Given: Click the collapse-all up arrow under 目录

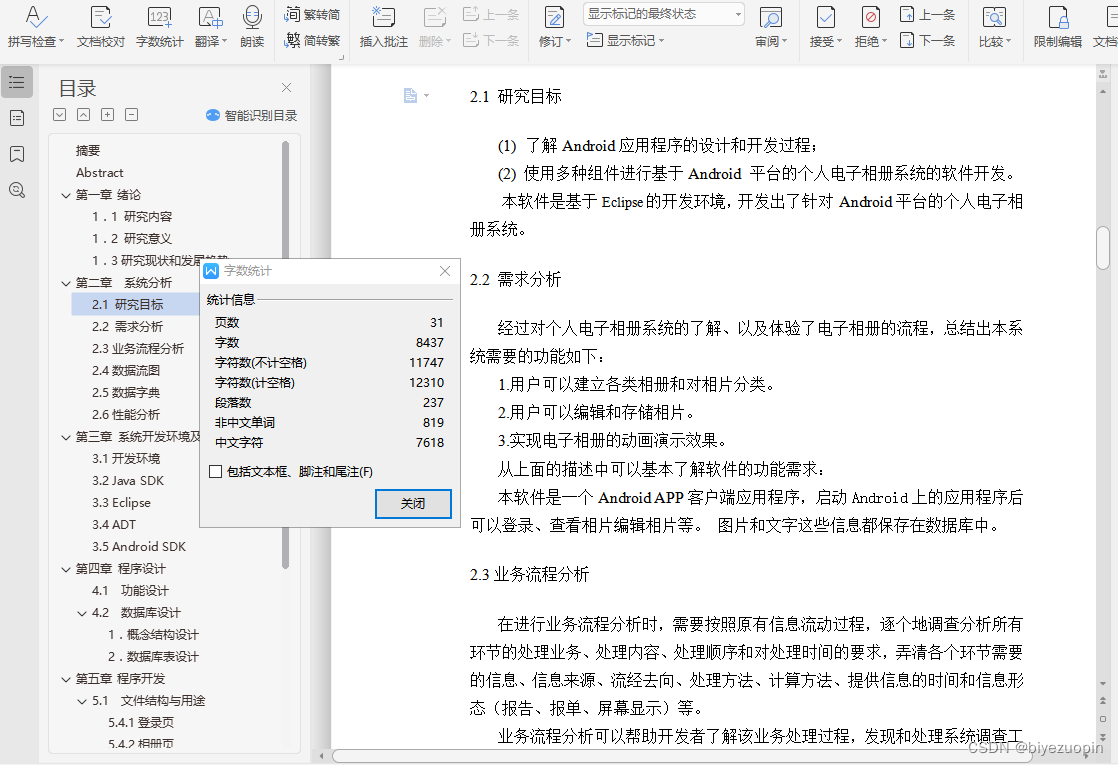Looking at the screenshot, I should coord(83,115).
